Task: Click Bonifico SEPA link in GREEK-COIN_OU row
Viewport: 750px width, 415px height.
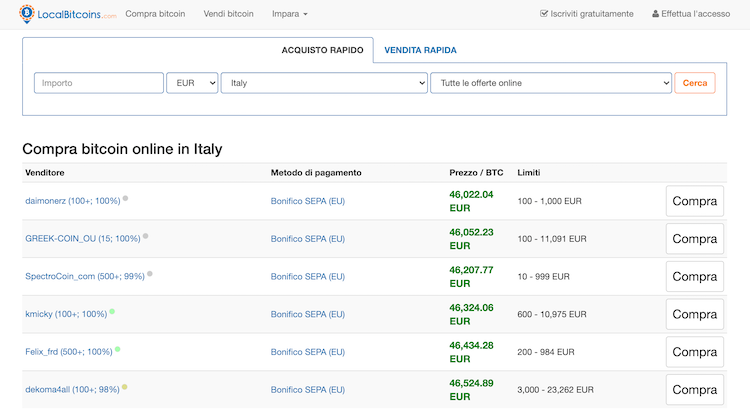Action: coord(308,239)
